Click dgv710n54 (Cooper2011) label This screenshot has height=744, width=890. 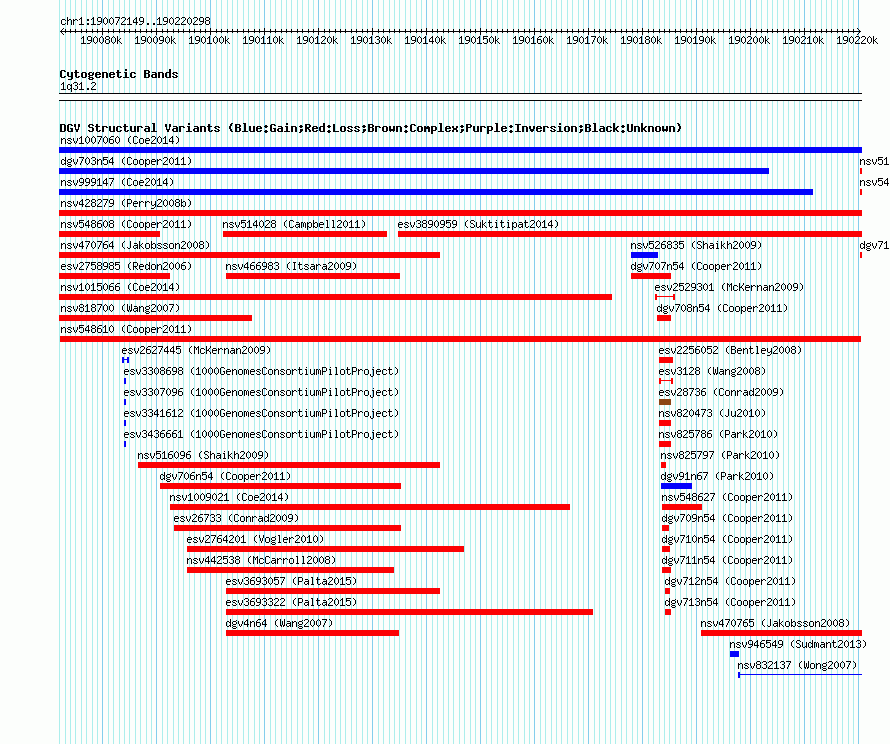[727, 539]
